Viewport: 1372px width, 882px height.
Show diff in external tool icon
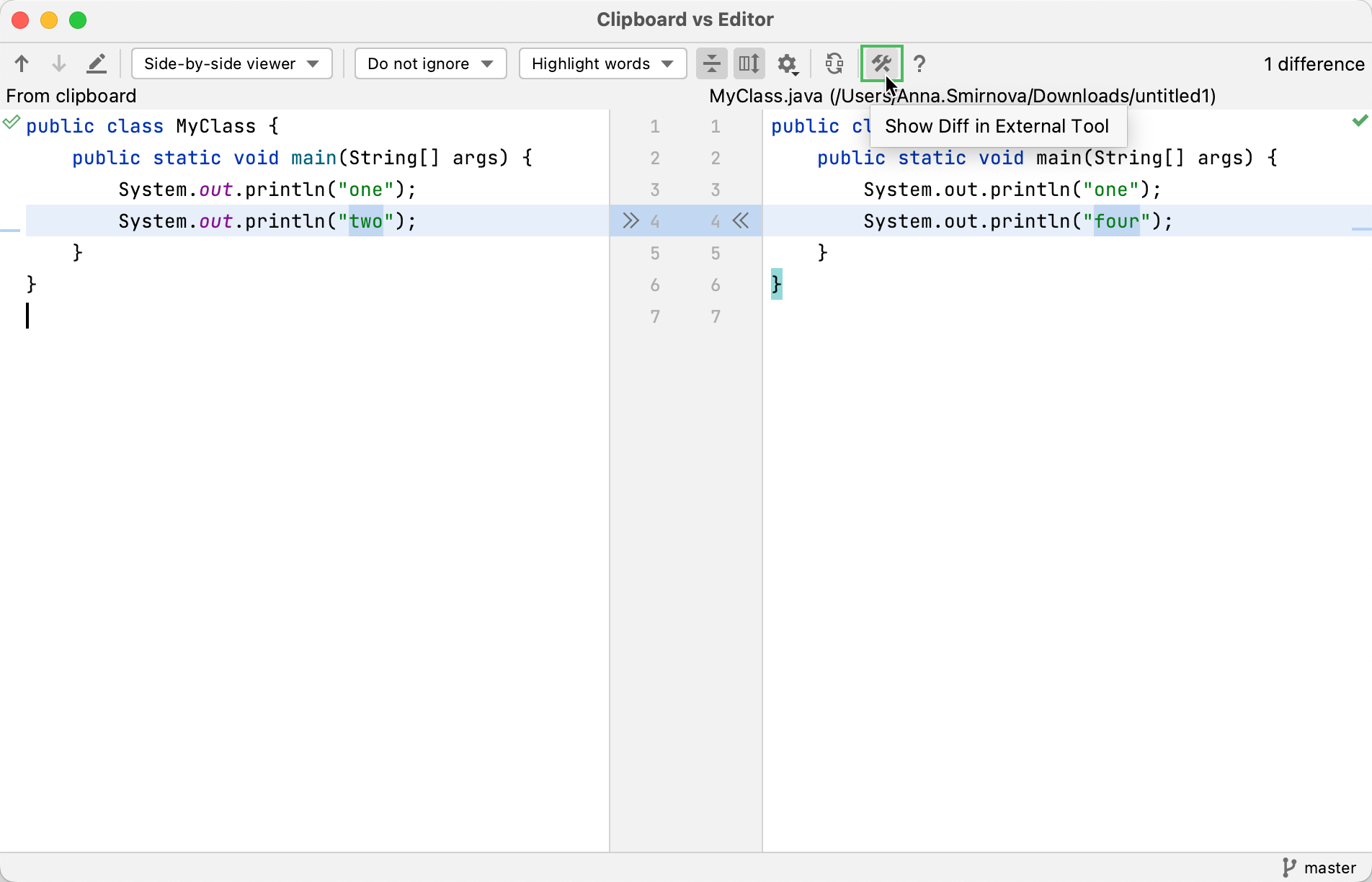(881, 64)
